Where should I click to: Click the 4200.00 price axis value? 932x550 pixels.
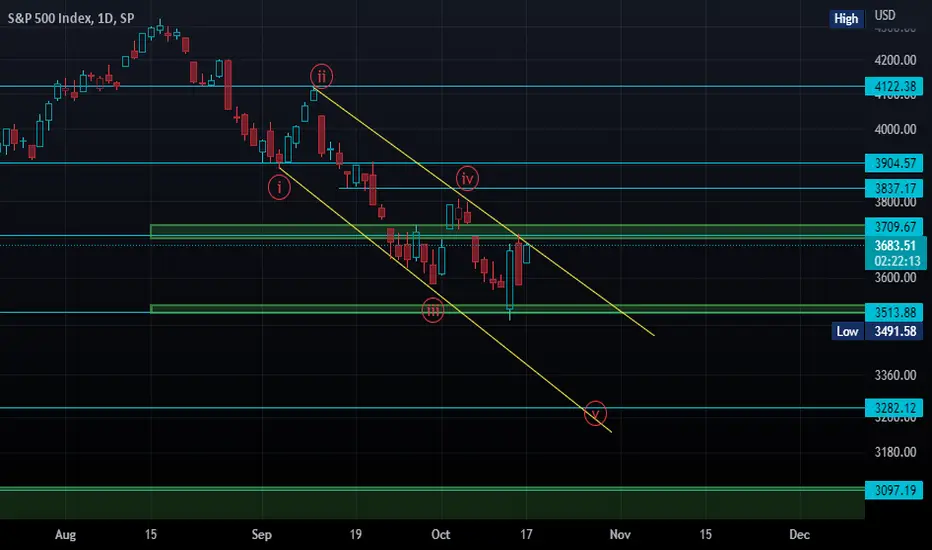click(895, 60)
